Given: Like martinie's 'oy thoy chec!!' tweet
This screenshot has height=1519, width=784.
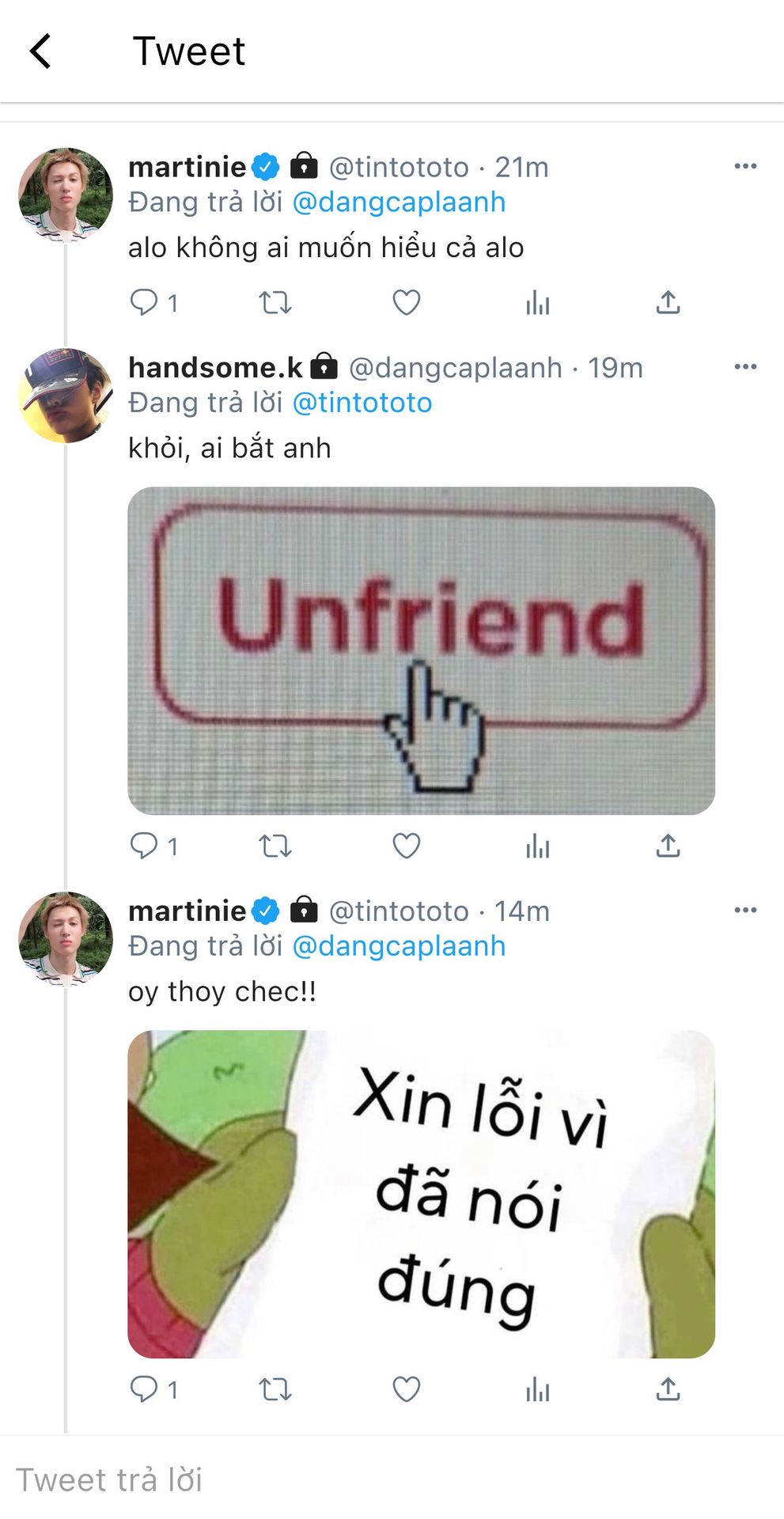Looking at the screenshot, I should click(407, 1389).
